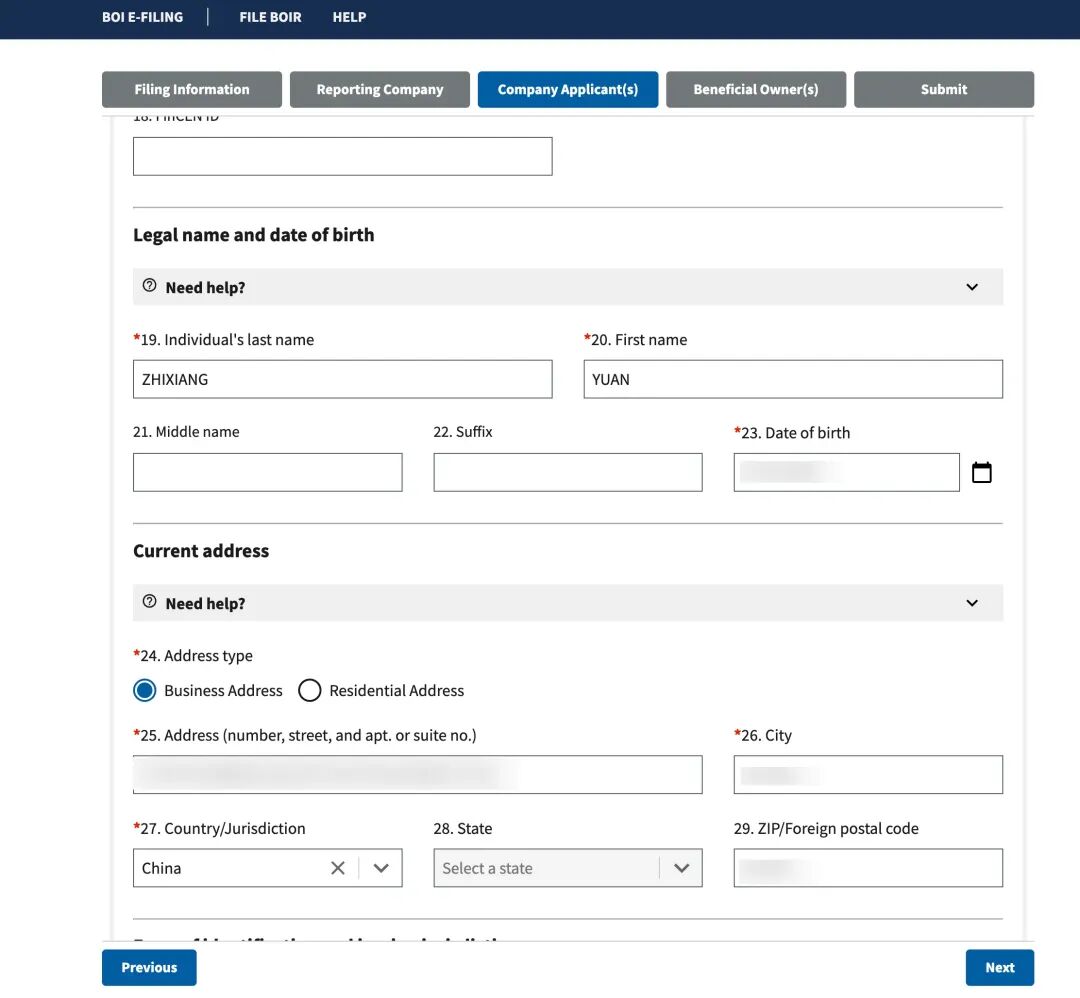
Task: Open the Submit tab
Action: pyautogui.click(x=944, y=89)
